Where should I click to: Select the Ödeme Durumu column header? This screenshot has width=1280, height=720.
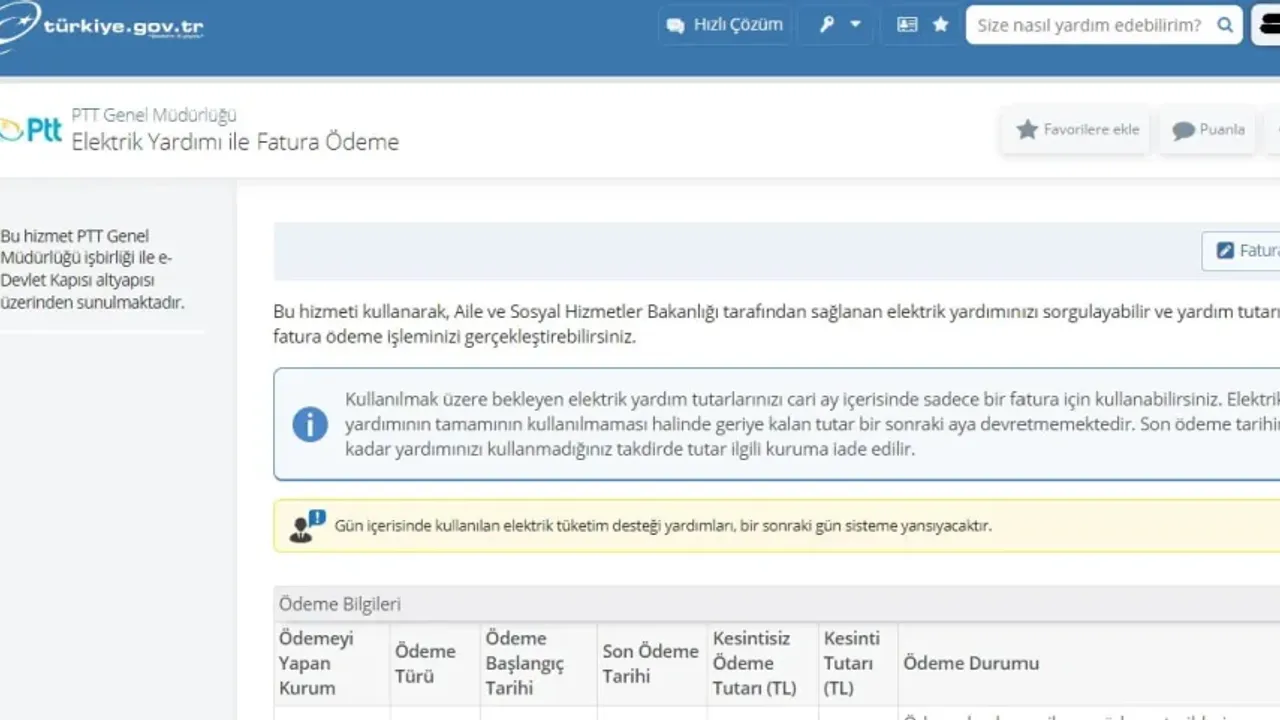971,663
